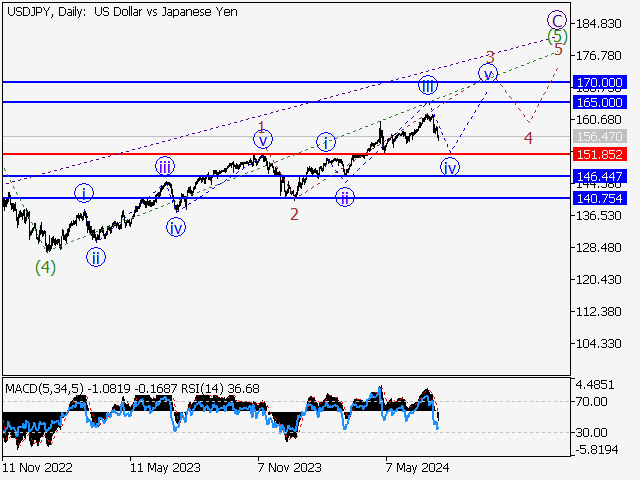Select the 176.780 price axis label
Screen dimensions: 640x480
(x=598, y=56)
